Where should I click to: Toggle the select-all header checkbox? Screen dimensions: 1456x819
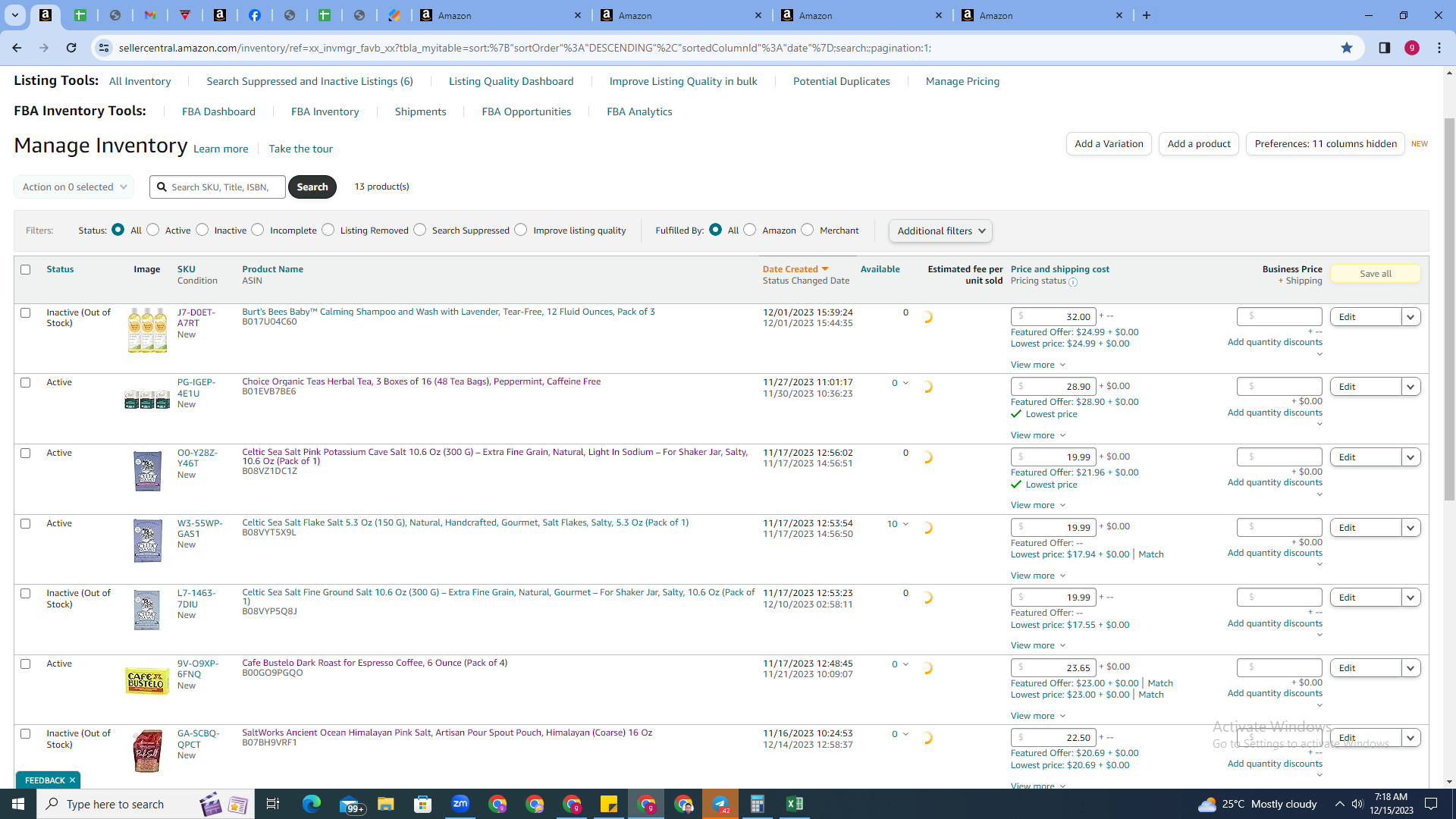click(26, 269)
